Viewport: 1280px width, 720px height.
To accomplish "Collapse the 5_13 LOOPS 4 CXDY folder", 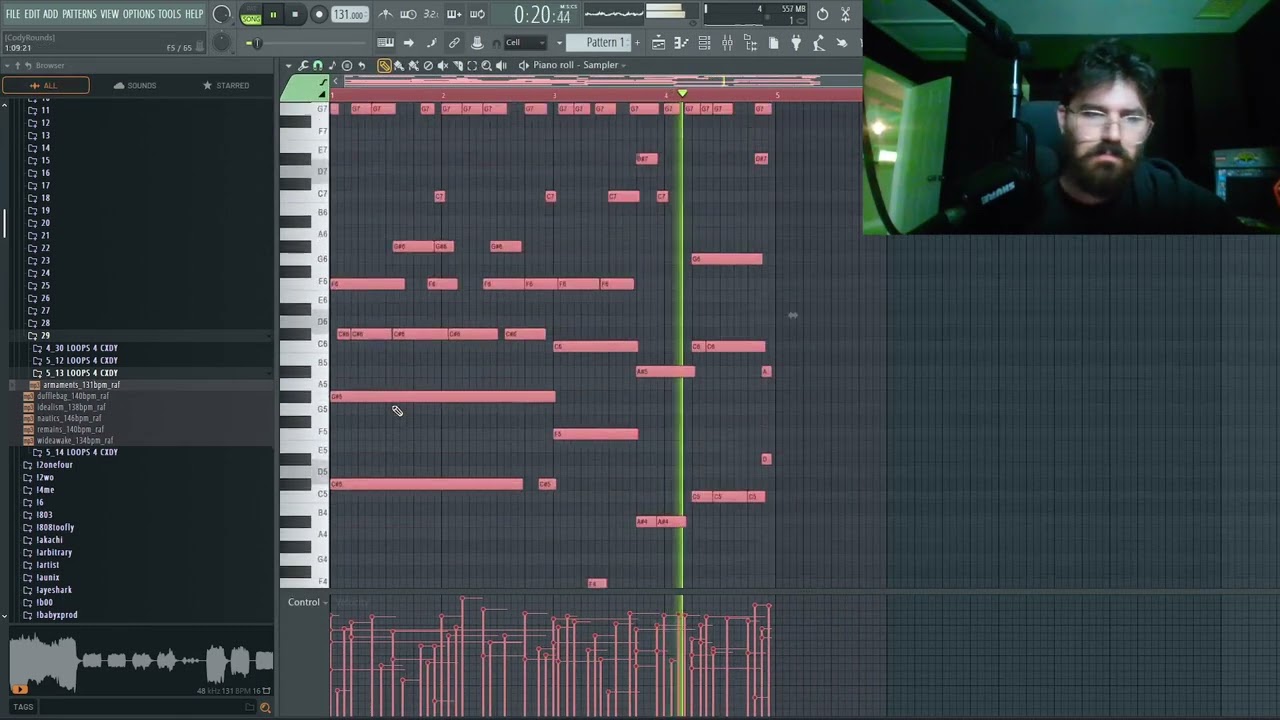I will (75, 373).
